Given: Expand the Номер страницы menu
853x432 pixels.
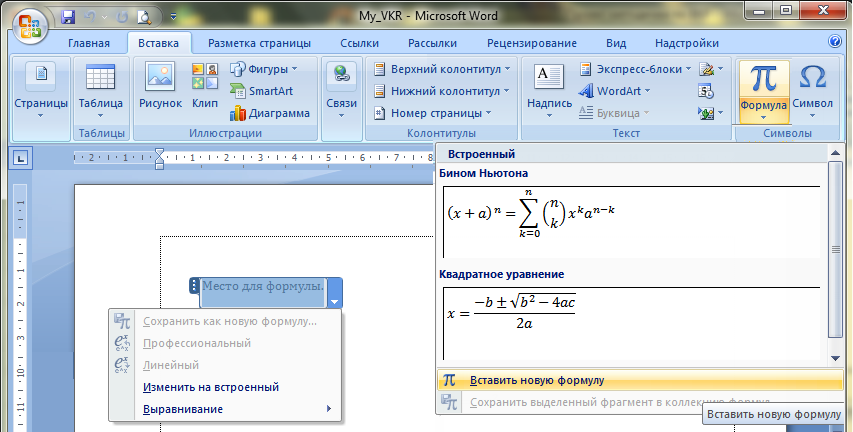Looking at the screenshot, I should [x=489, y=113].
